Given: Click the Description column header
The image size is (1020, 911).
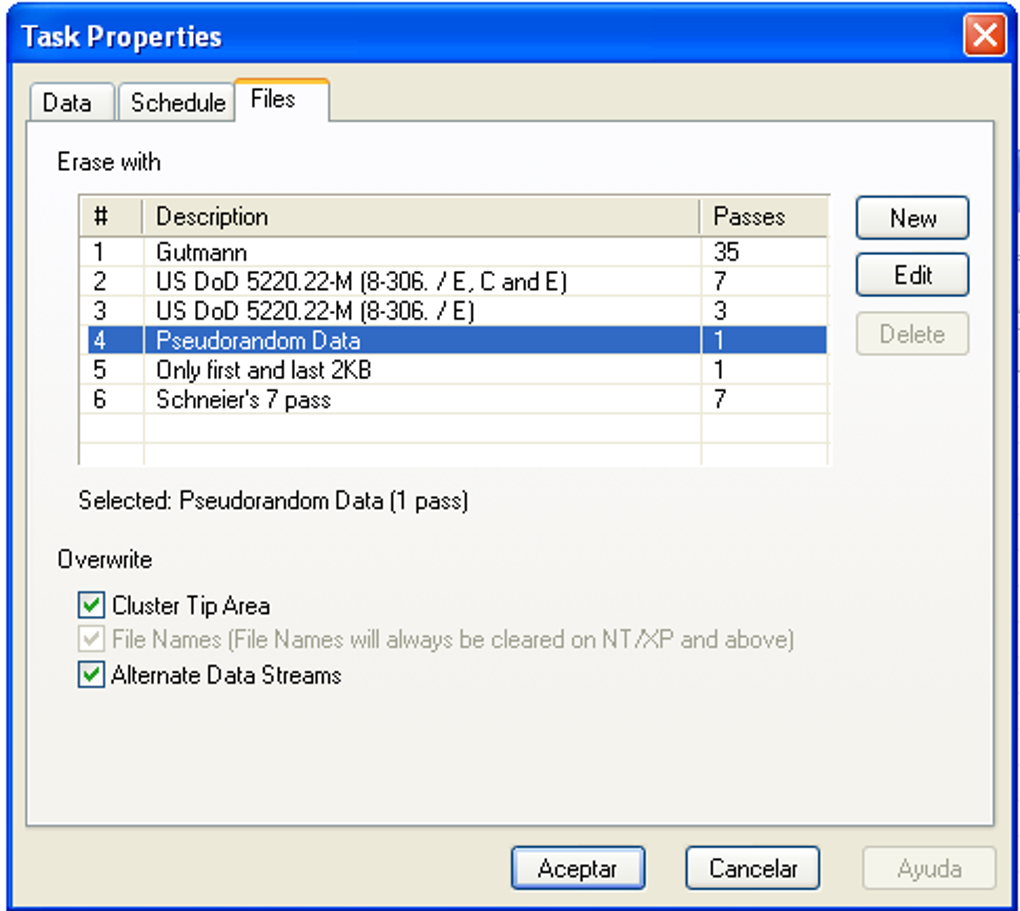Looking at the screenshot, I should [422, 217].
